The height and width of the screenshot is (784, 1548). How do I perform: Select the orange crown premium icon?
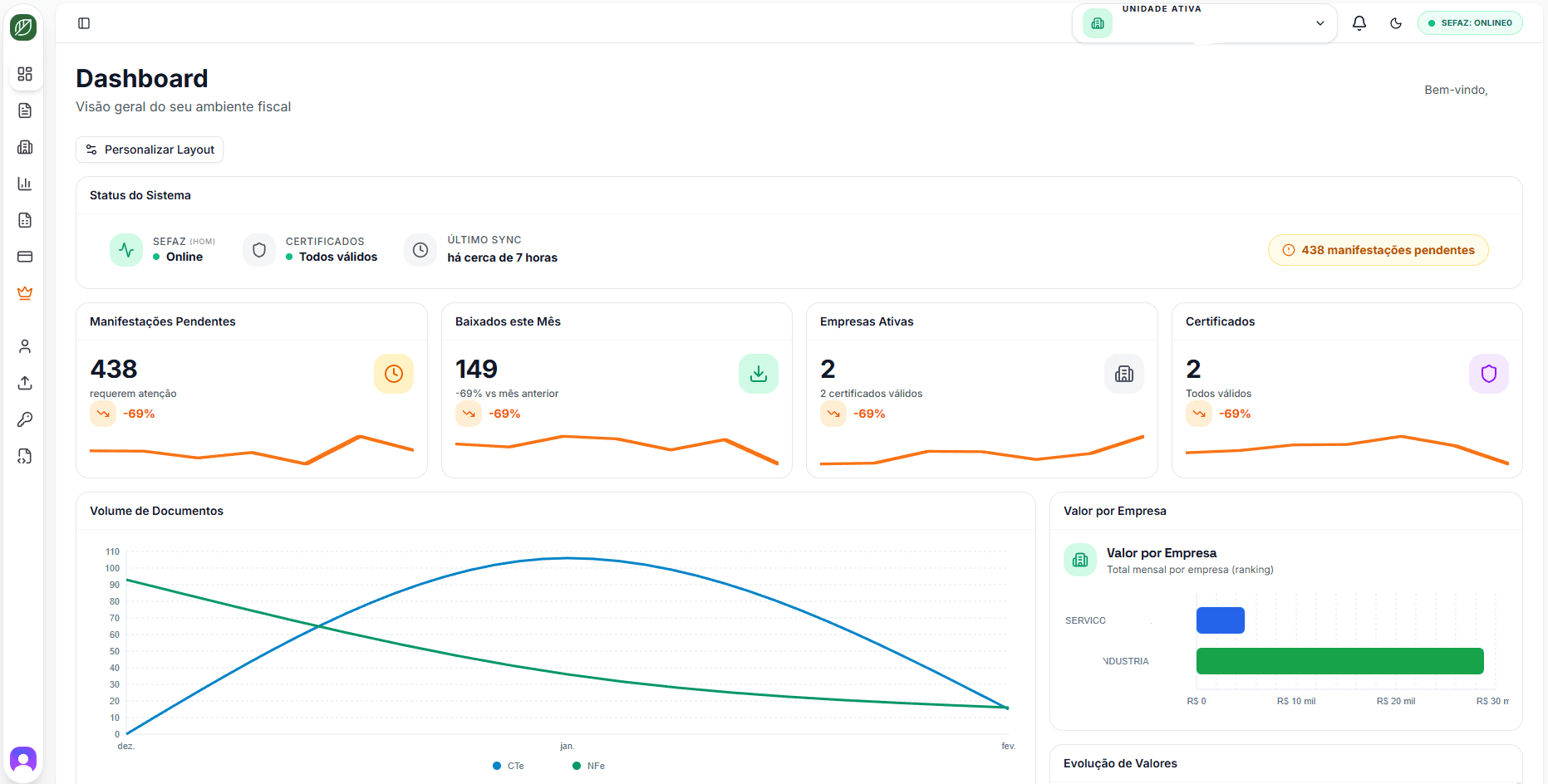24,292
